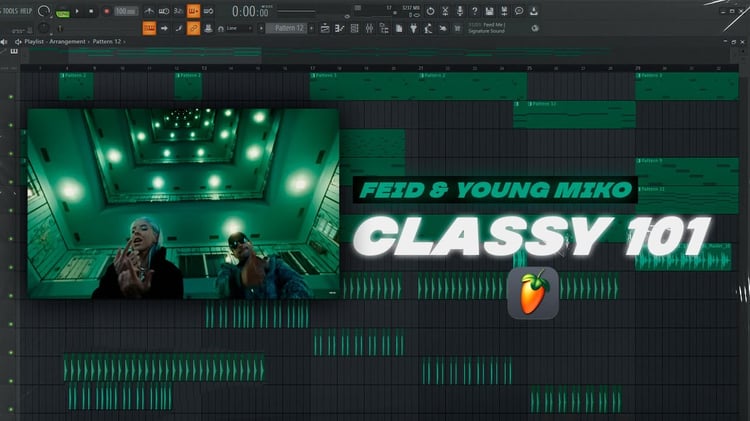
Task: Open the TOOLS menu
Action: point(10,11)
